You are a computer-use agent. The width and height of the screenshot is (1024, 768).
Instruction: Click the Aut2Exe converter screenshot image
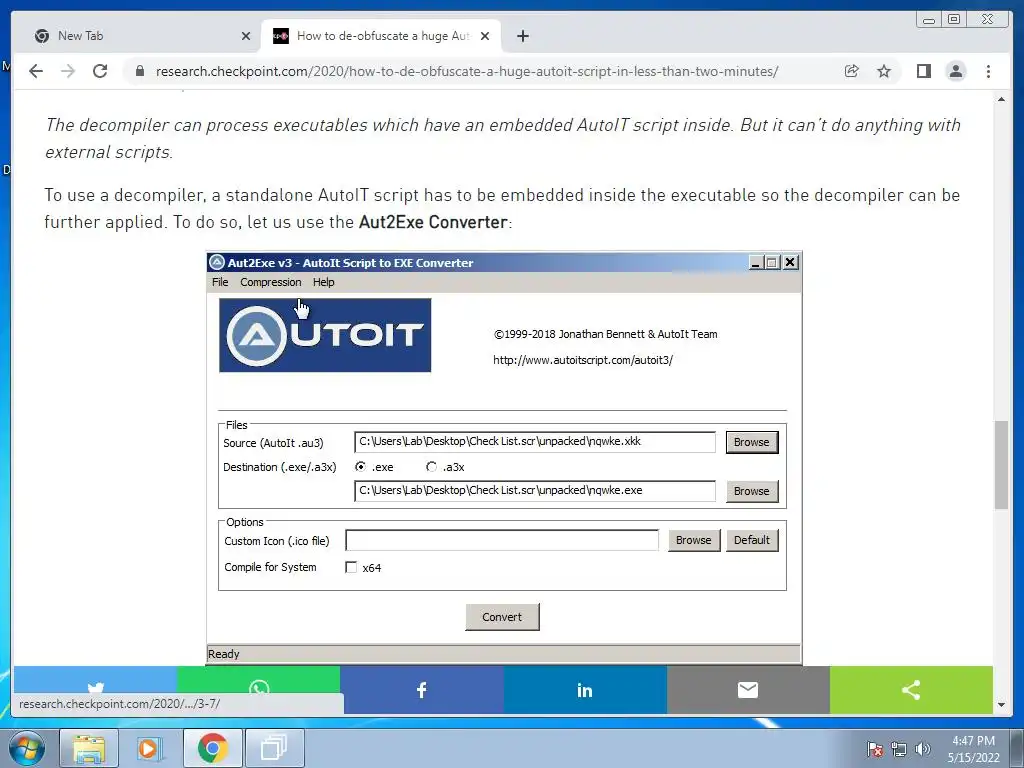(x=504, y=458)
